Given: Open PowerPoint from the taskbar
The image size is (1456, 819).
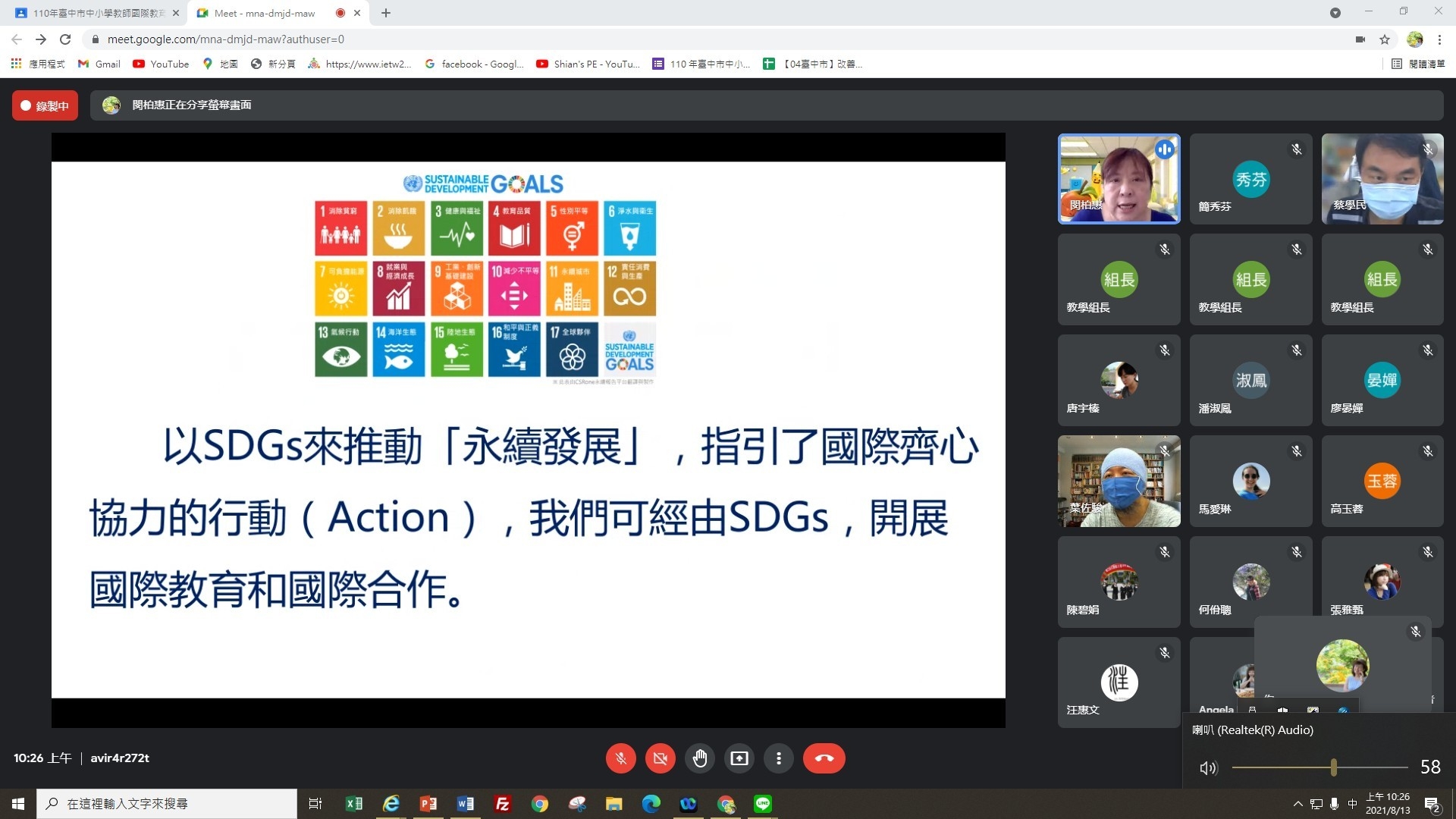Looking at the screenshot, I should (x=428, y=804).
